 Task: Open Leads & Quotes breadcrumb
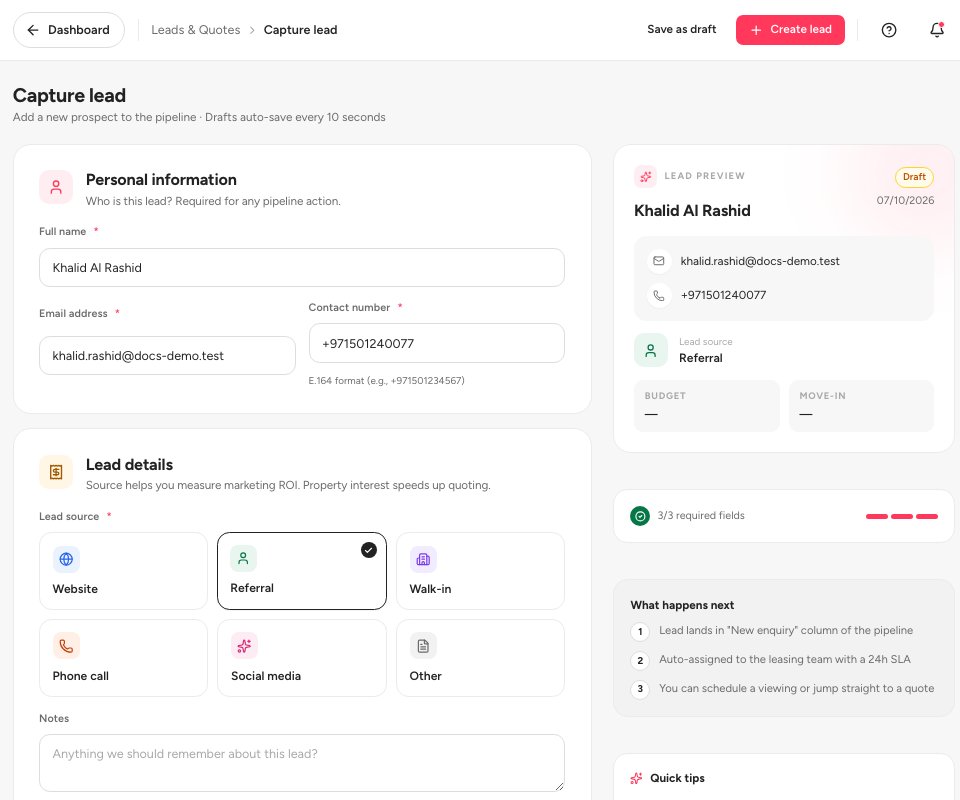tap(196, 30)
